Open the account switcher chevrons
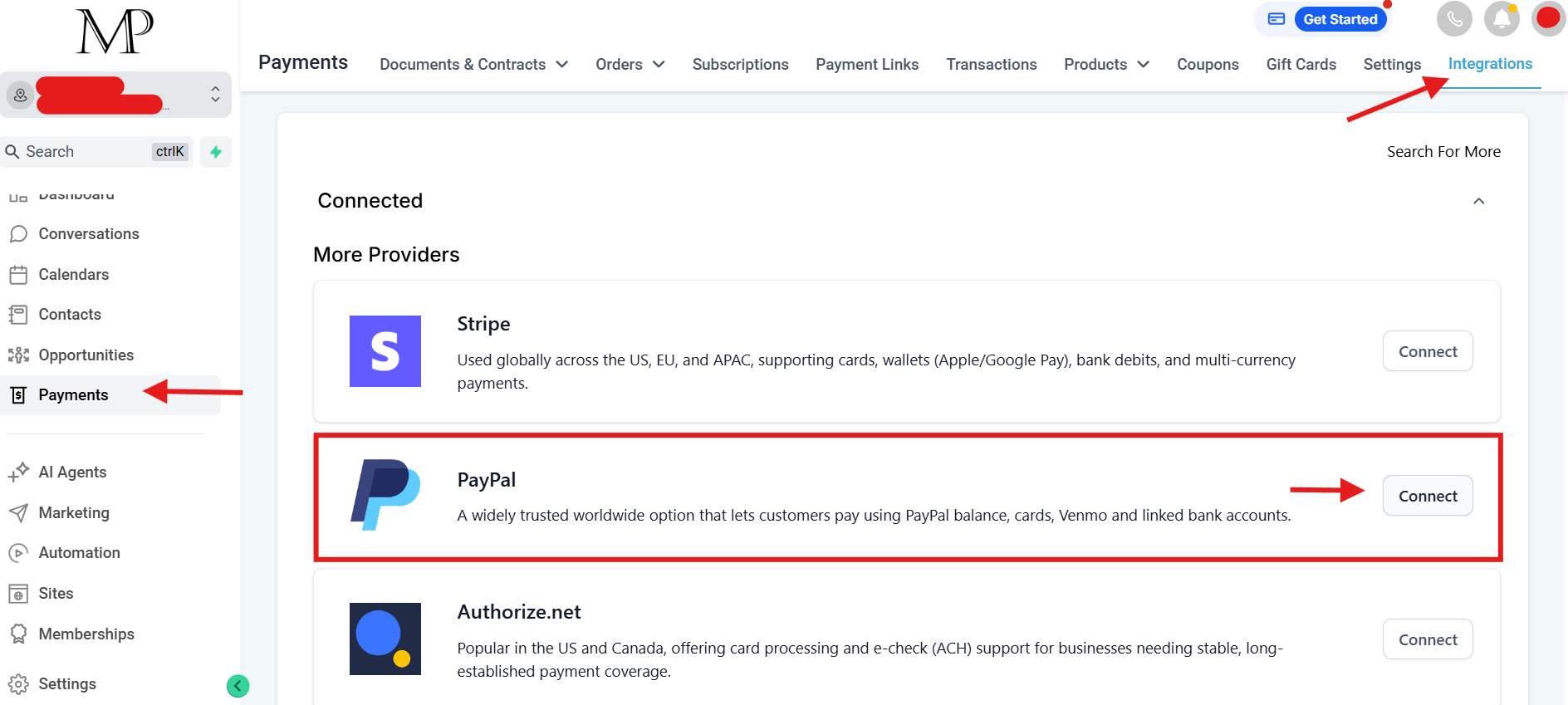This screenshot has height=705, width=1568. click(215, 94)
